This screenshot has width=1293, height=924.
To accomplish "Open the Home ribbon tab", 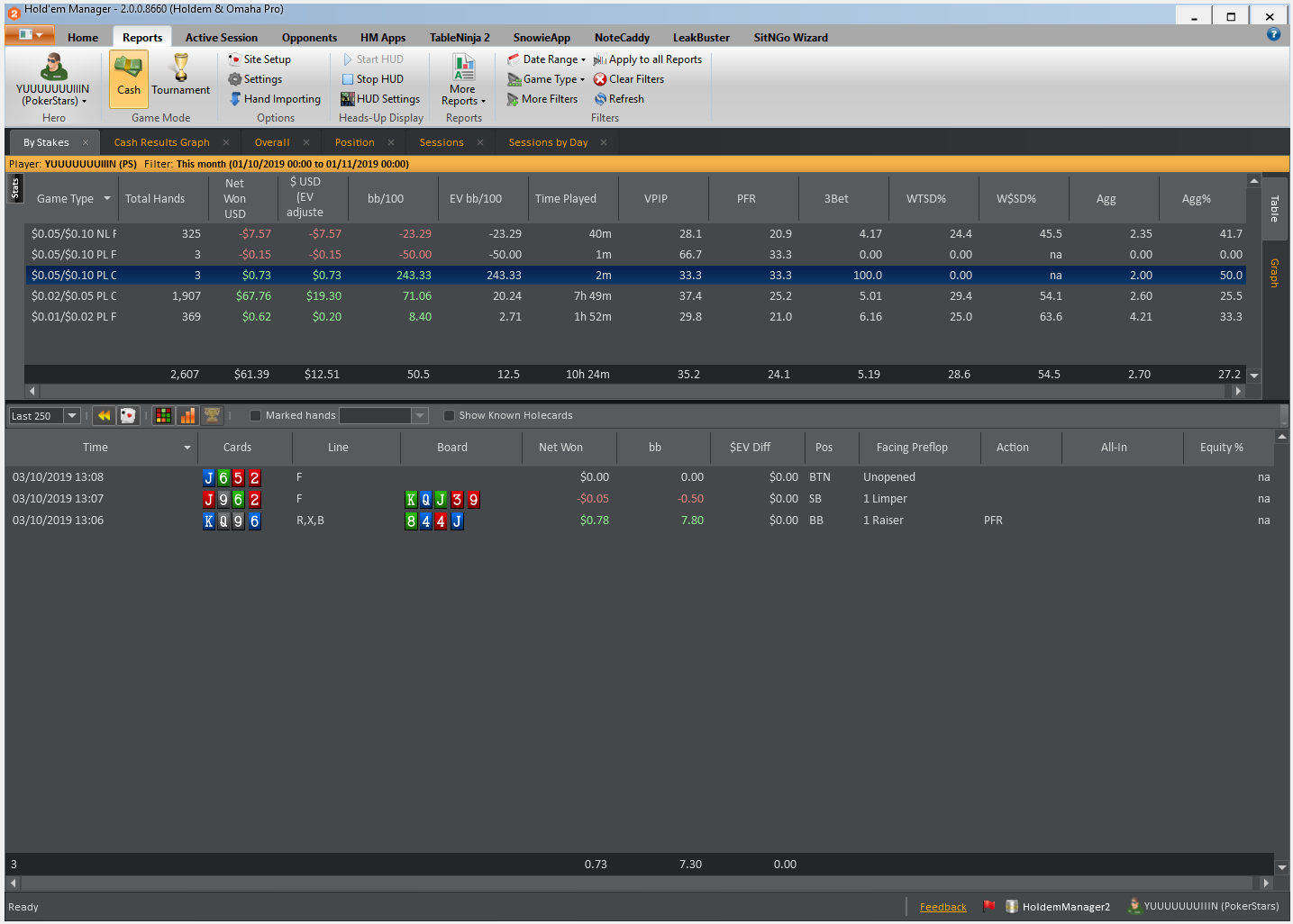I will [83, 38].
